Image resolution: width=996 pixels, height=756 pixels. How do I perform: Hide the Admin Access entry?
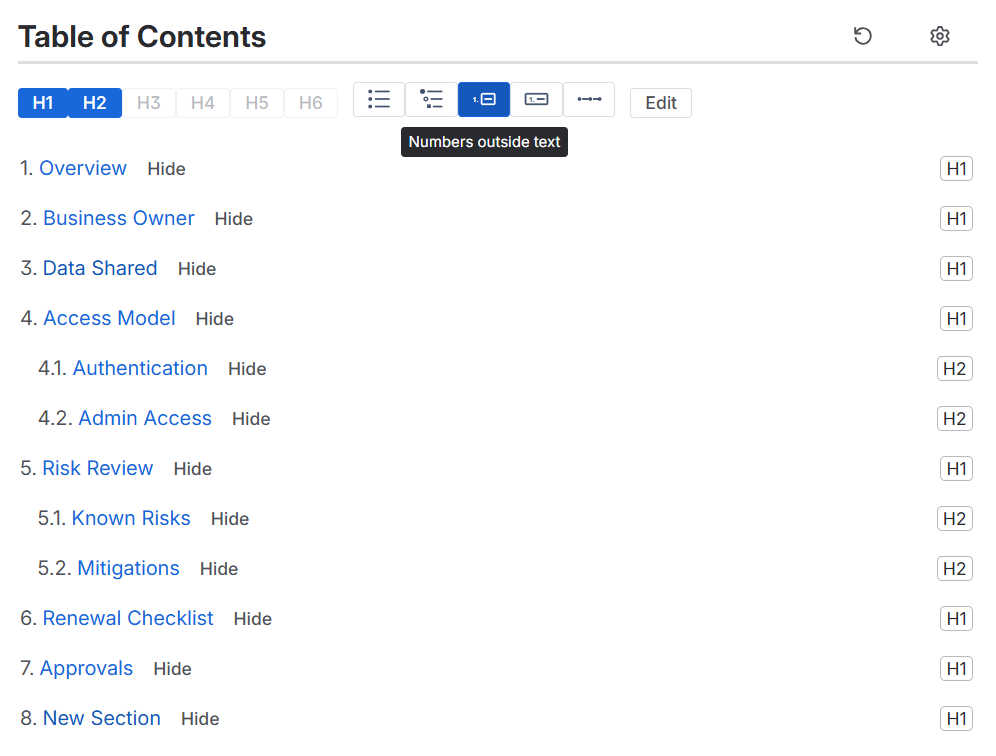[x=251, y=419]
